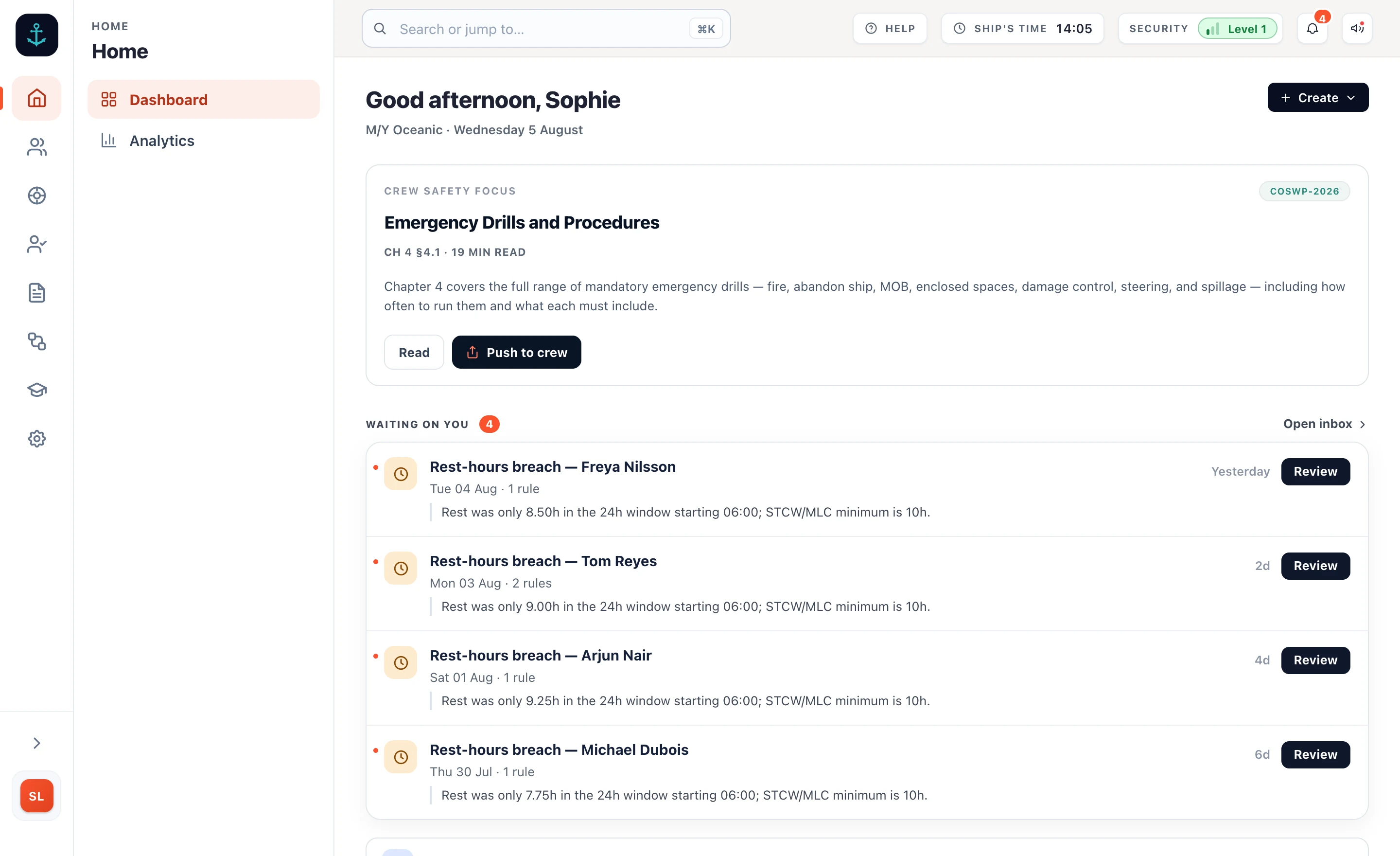Click the anchor logo icon
Image resolution: width=1400 pixels, height=856 pixels.
(36, 35)
